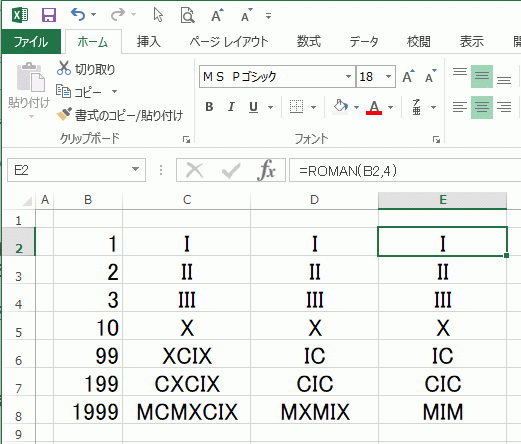Click the Save icon in the quick access toolbar
The image size is (521, 444).
pos(49,15)
